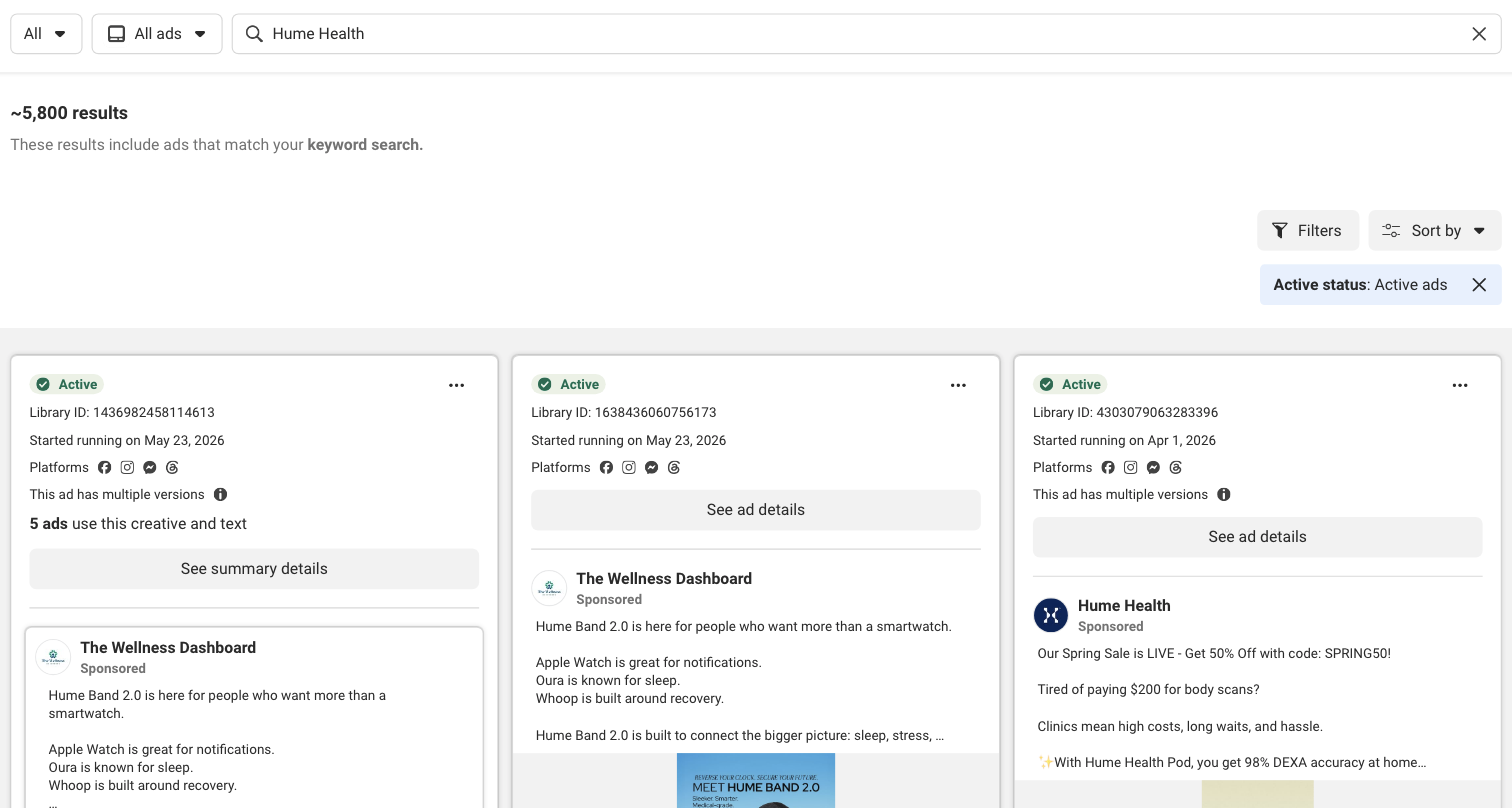Click Messenger icon on ad 1638436060756173

point(651,467)
